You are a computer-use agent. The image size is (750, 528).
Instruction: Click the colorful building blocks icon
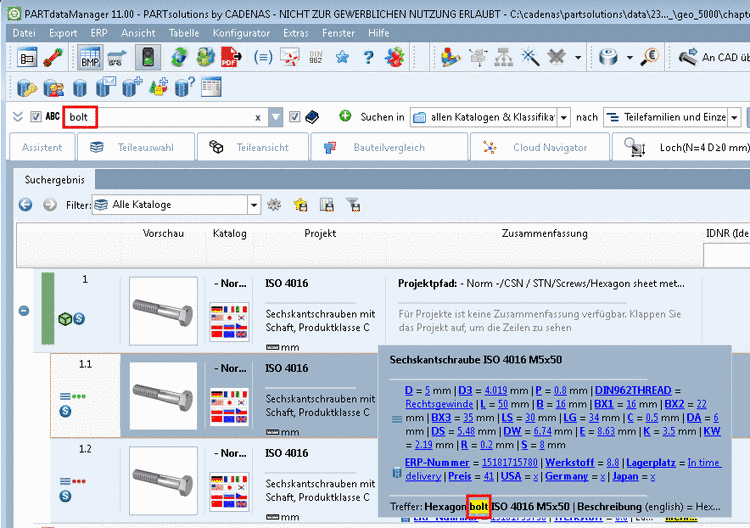(450, 57)
